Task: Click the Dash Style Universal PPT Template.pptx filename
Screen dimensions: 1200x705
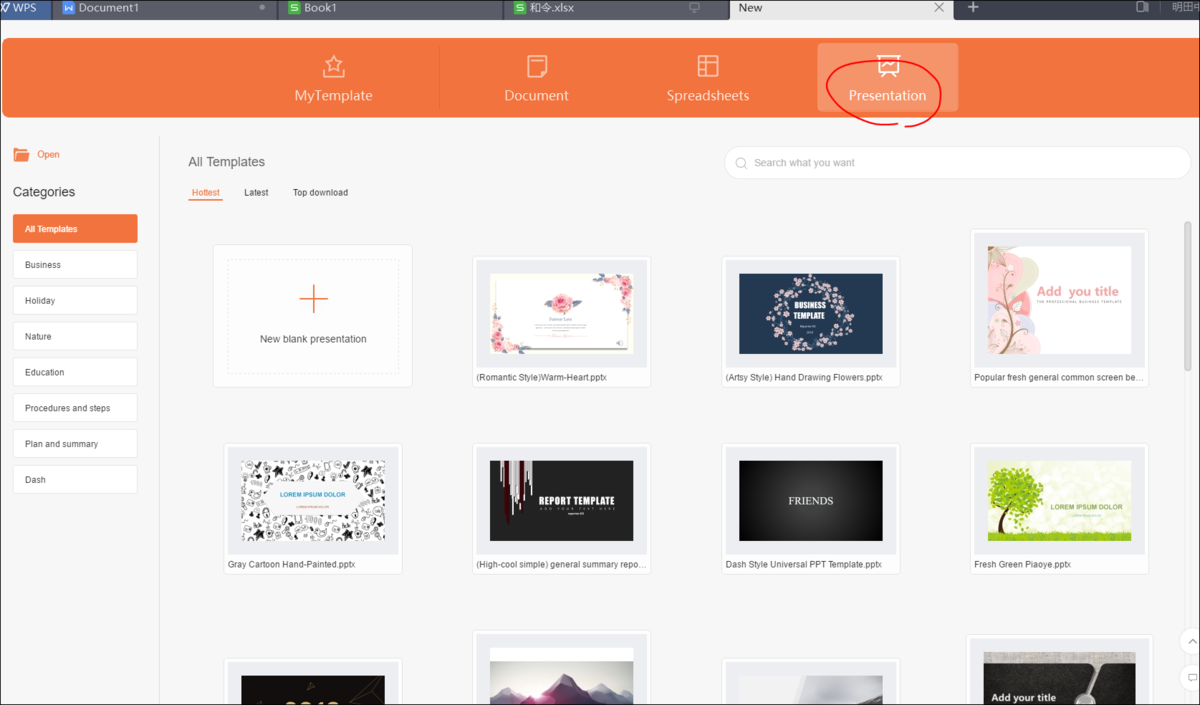Action: pos(804,565)
